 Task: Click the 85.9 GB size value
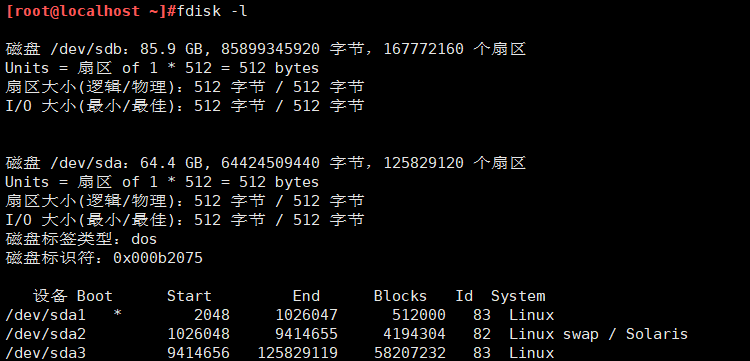171,49
